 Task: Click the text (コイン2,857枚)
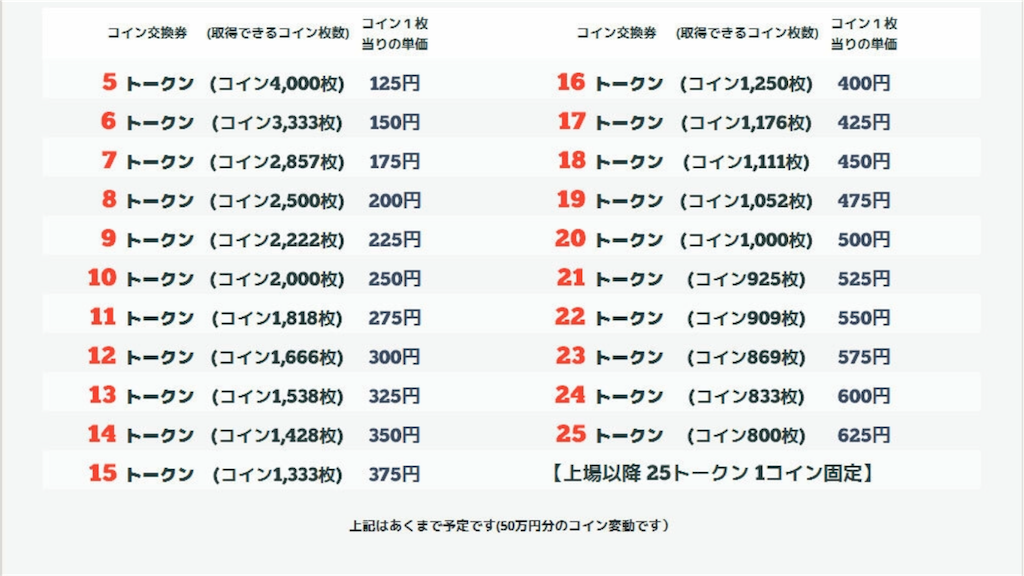277,162
